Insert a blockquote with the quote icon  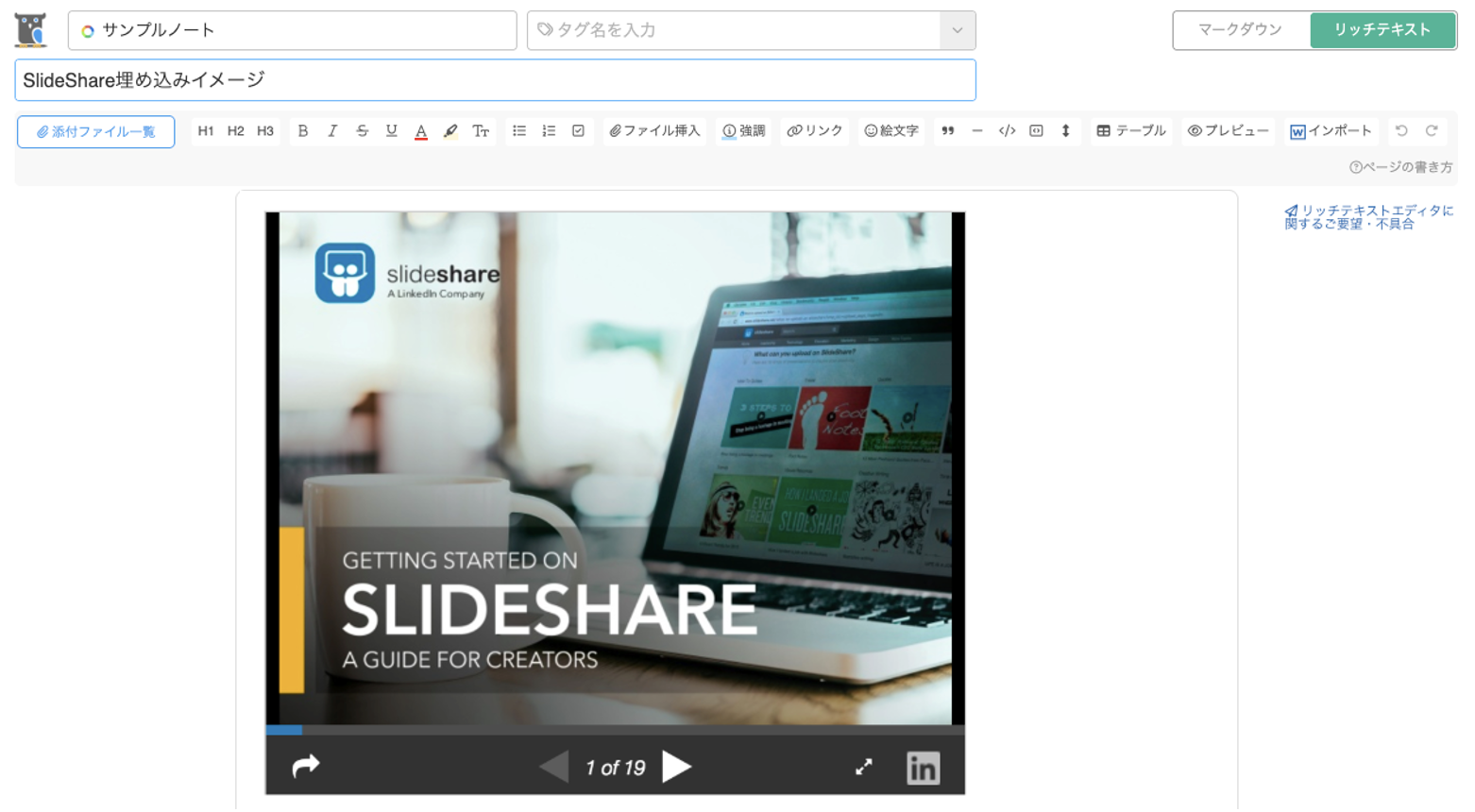(x=948, y=131)
